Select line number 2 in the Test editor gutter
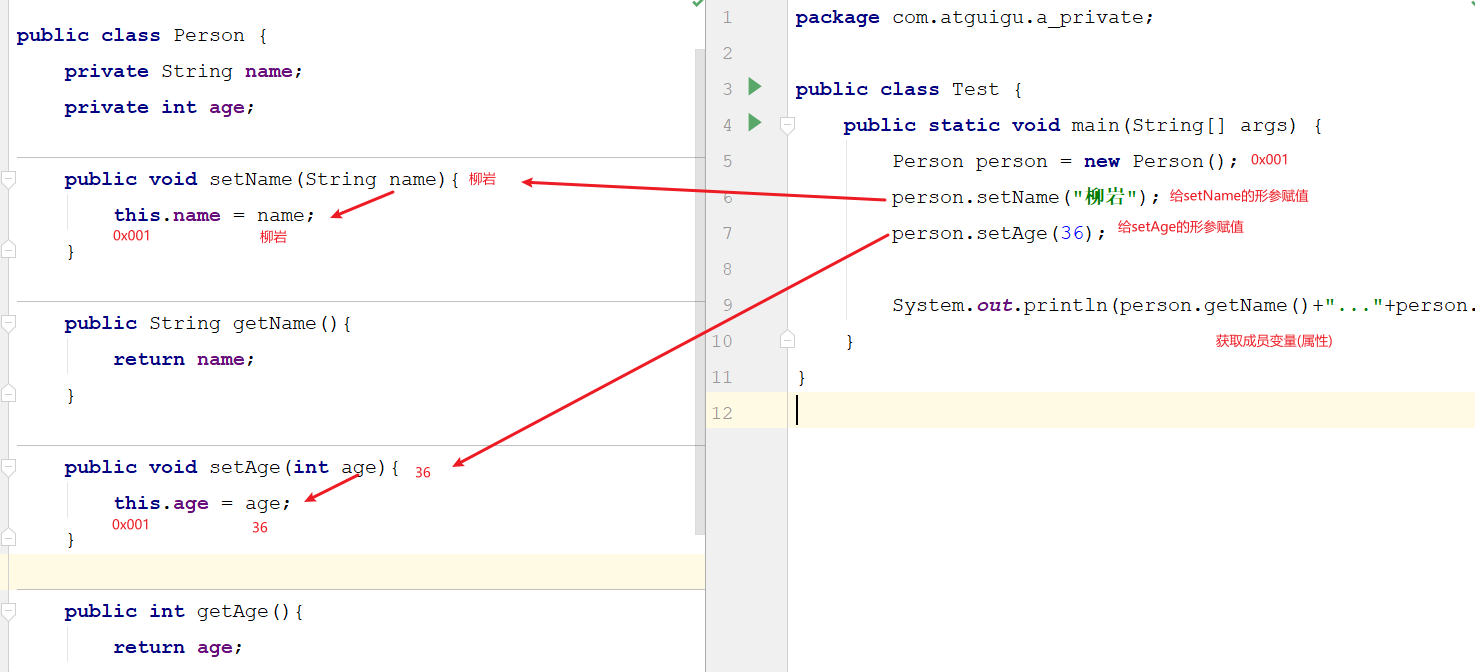The height and width of the screenshot is (672, 1475). [x=726, y=53]
